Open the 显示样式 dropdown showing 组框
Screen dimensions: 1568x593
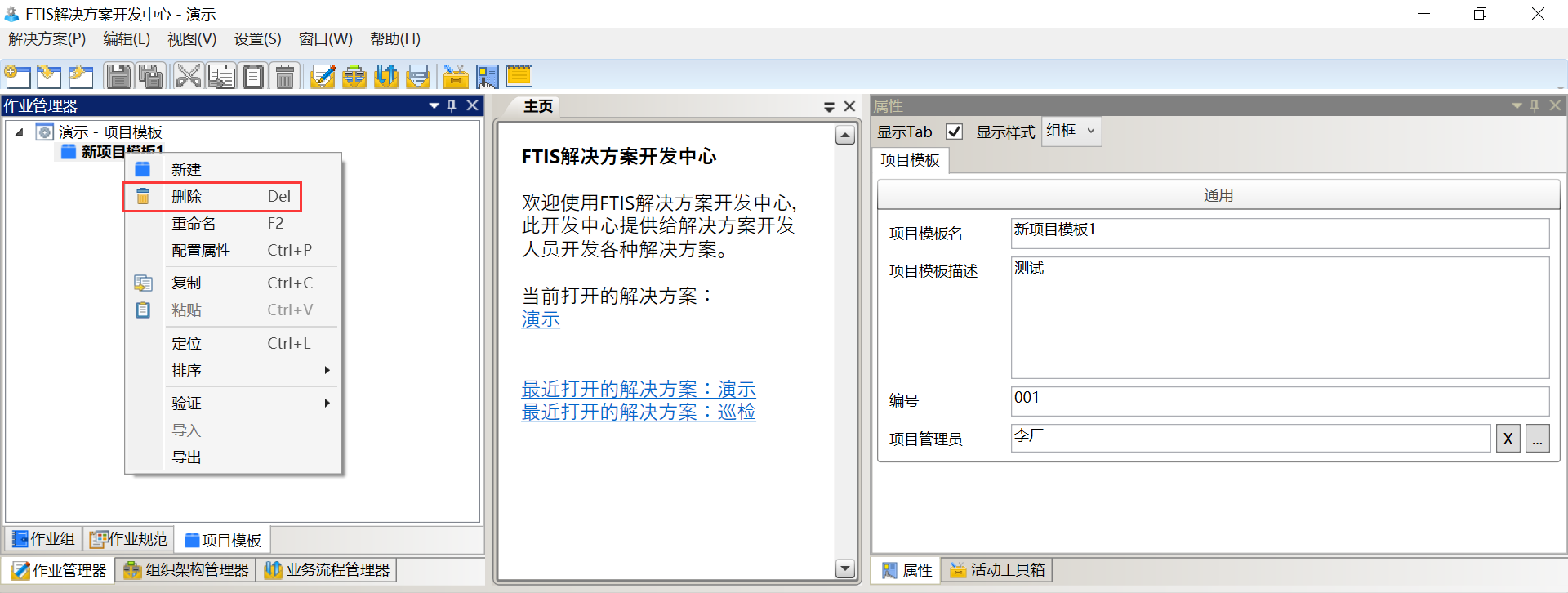(x=1072, y=132)
